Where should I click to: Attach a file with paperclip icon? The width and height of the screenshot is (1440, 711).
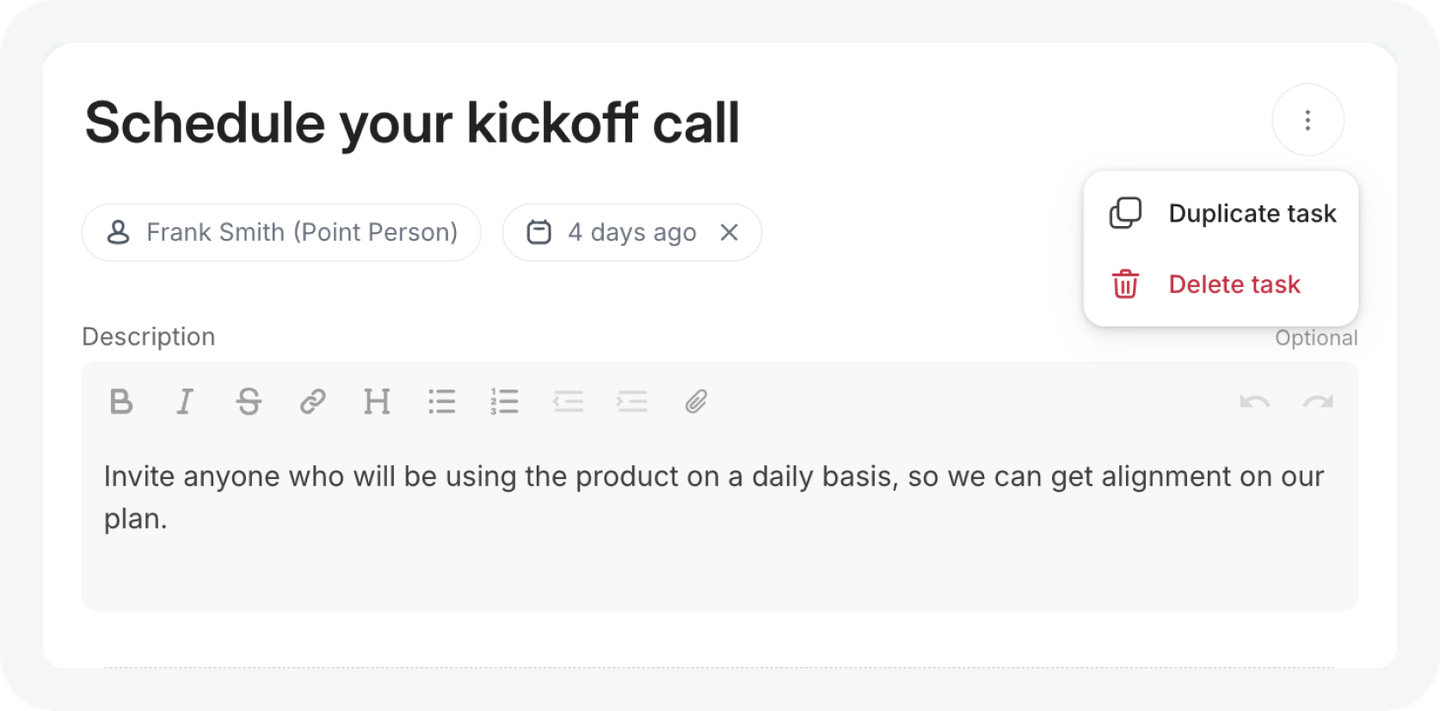(696, 402)
